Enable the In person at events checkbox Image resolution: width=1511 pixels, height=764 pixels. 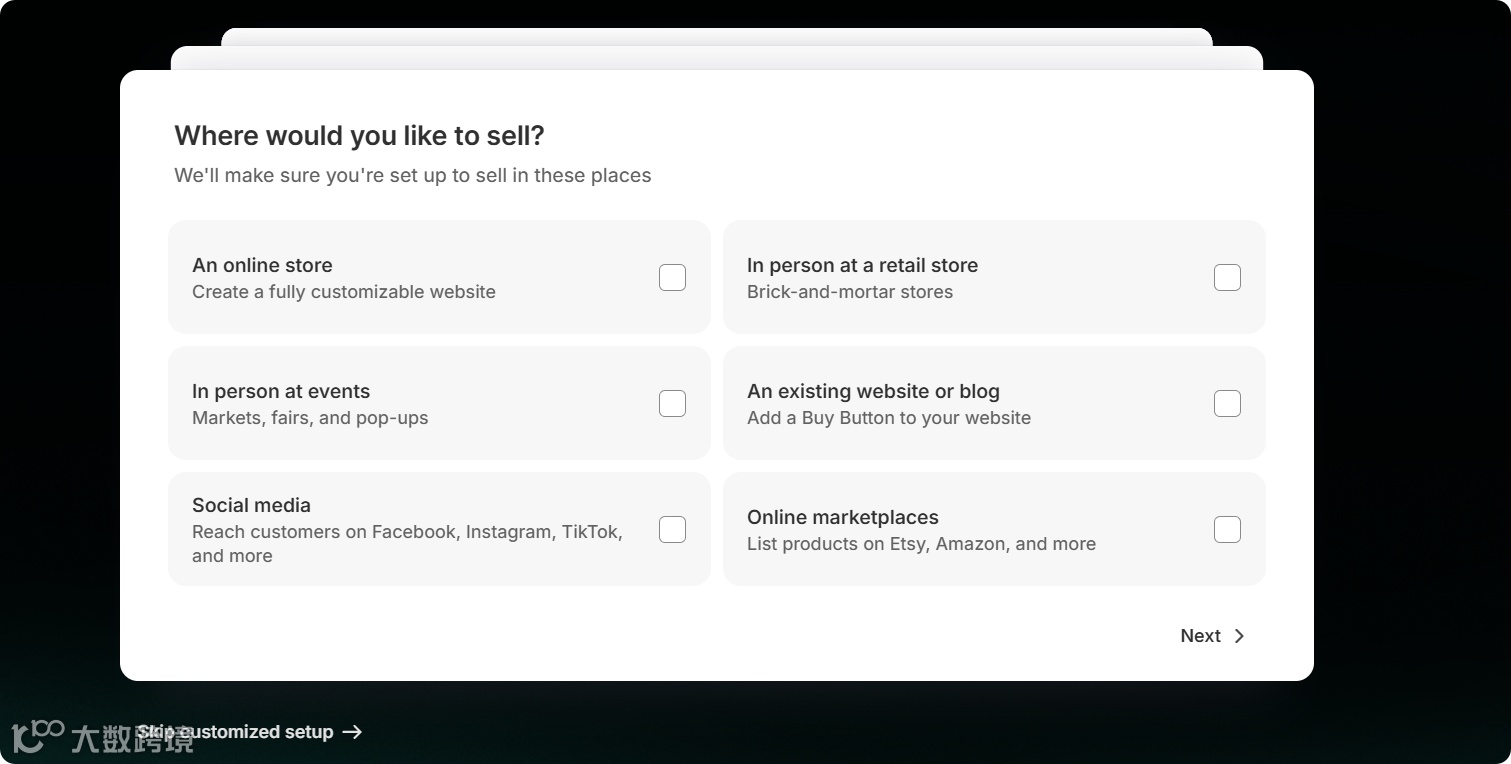tap(672, 403)
